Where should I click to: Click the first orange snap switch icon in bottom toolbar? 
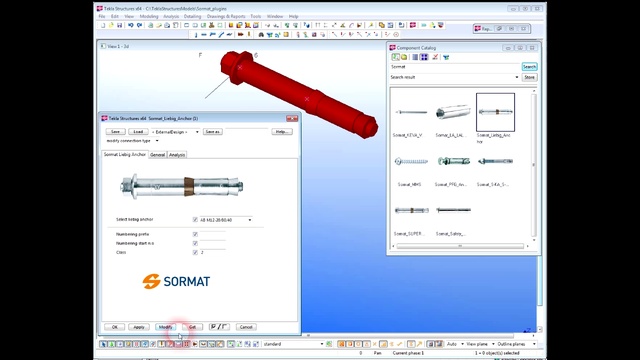coord(341,344)
